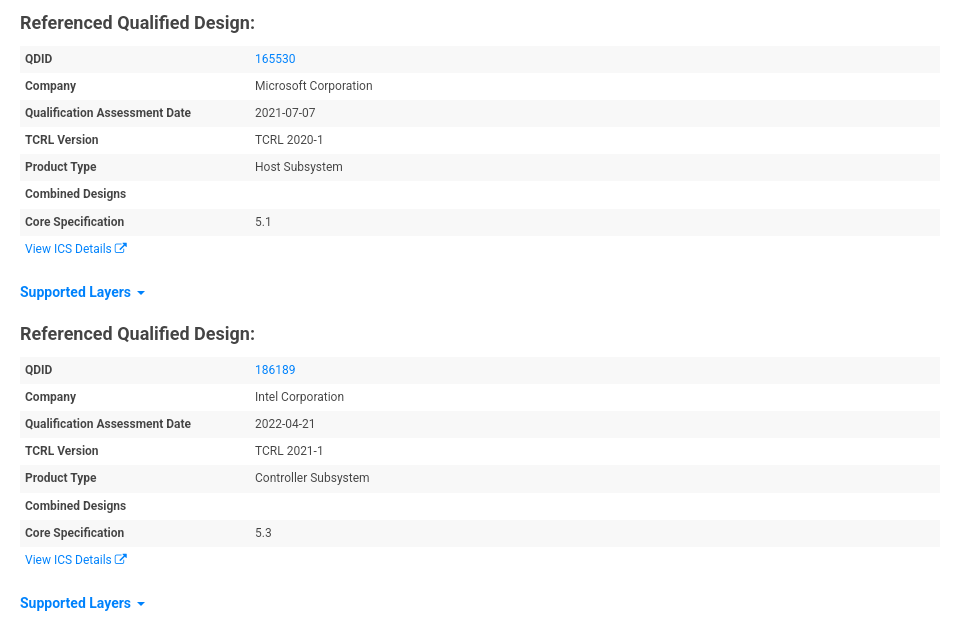Click external-link icon in Intel design's ICS Details
956x620 pixels.
[121, 560]
